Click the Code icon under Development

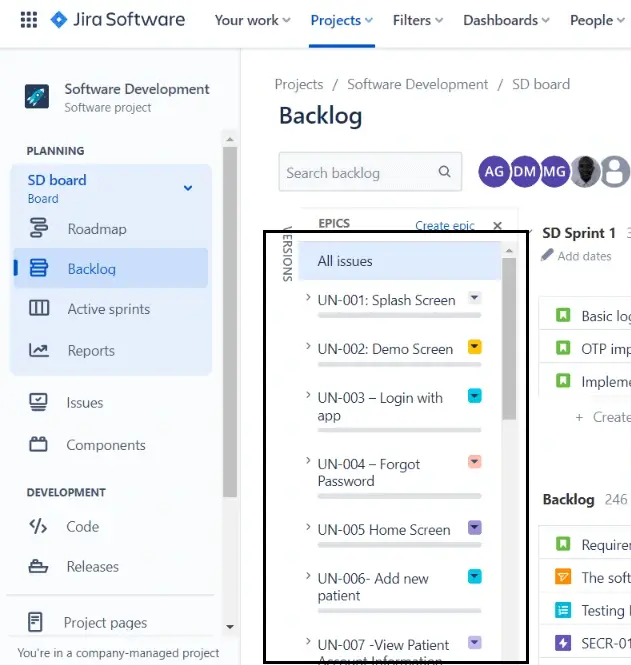tap(39, 526)
